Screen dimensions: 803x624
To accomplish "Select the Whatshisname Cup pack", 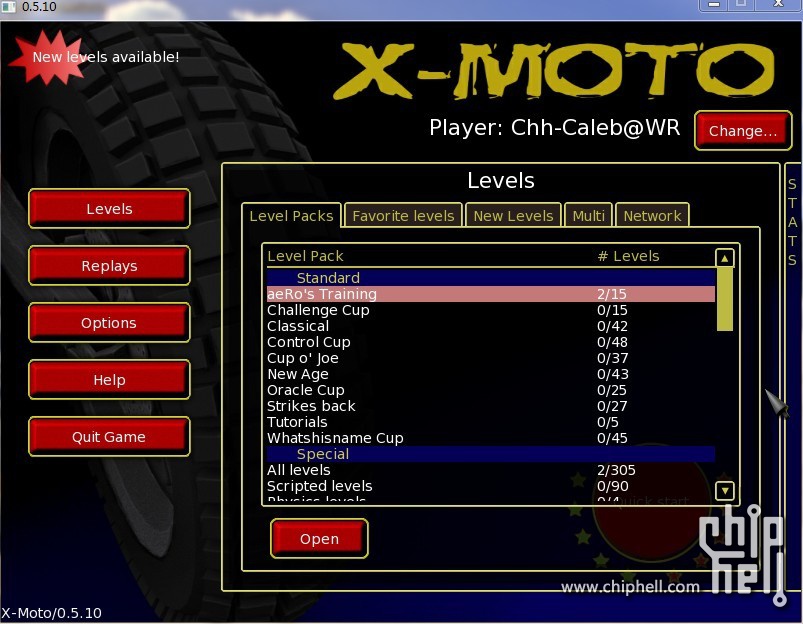I will coord(491,438).
